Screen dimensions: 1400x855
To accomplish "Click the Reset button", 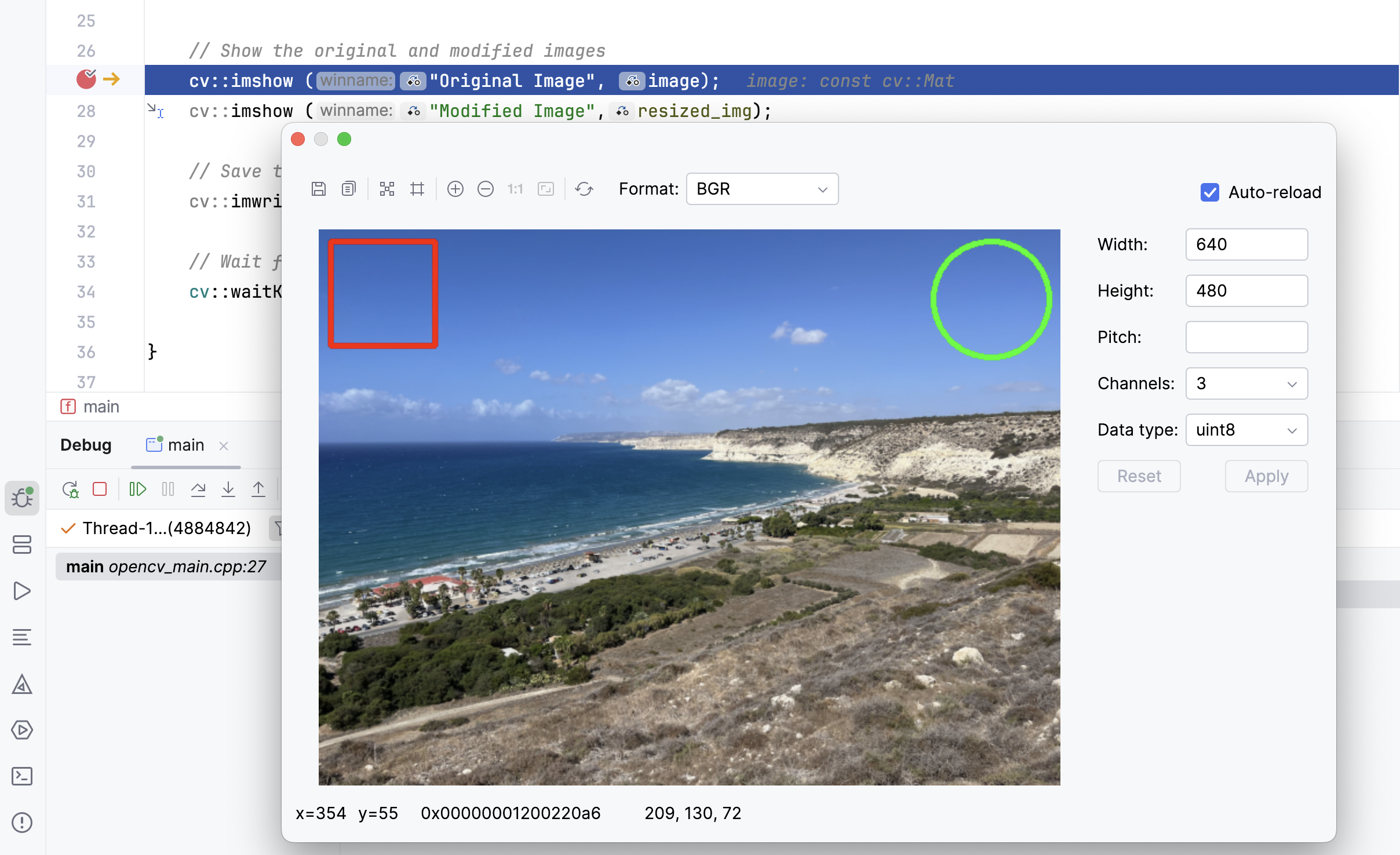I will pos(1139,476).
